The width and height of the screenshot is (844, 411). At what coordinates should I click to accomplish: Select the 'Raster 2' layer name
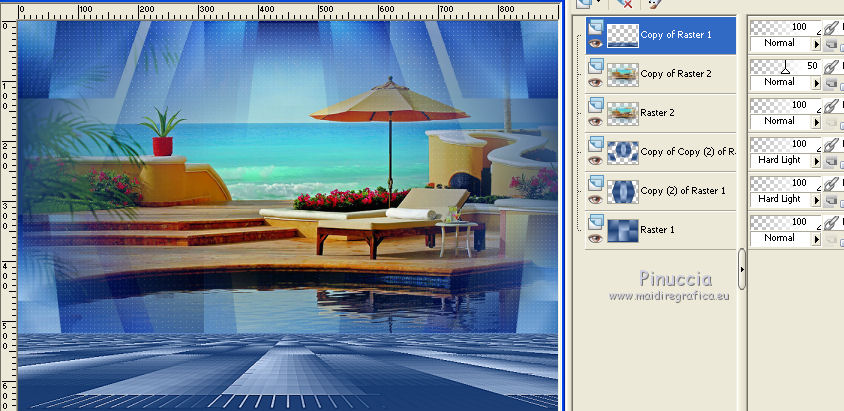[x=657, y=113]
